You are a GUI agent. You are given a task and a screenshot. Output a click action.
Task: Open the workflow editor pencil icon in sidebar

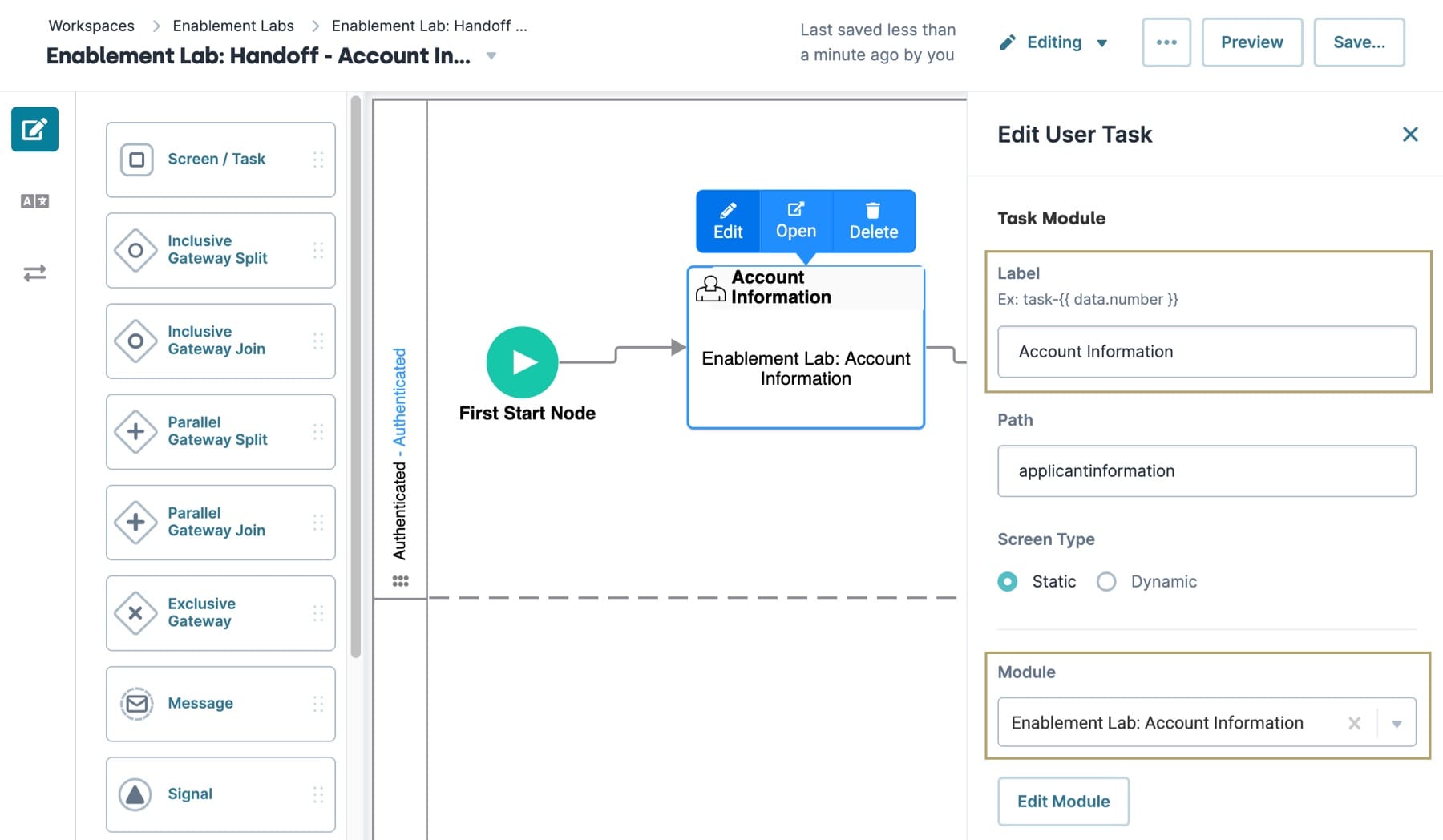(x=34, y=129)
